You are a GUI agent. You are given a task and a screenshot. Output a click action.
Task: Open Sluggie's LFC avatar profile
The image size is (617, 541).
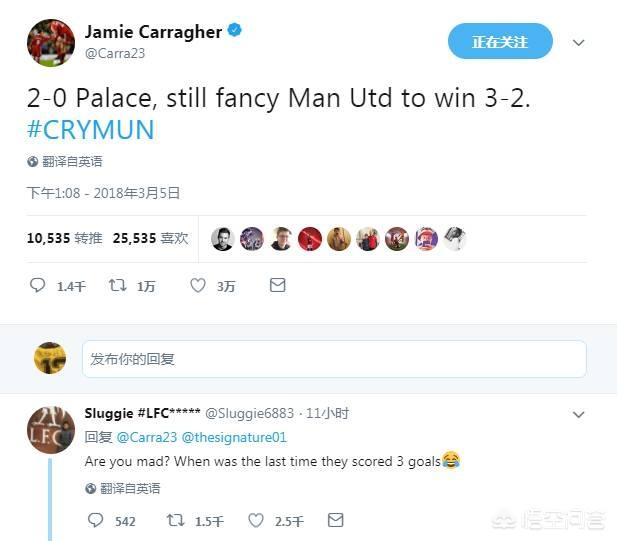click(x=51, y=430)
